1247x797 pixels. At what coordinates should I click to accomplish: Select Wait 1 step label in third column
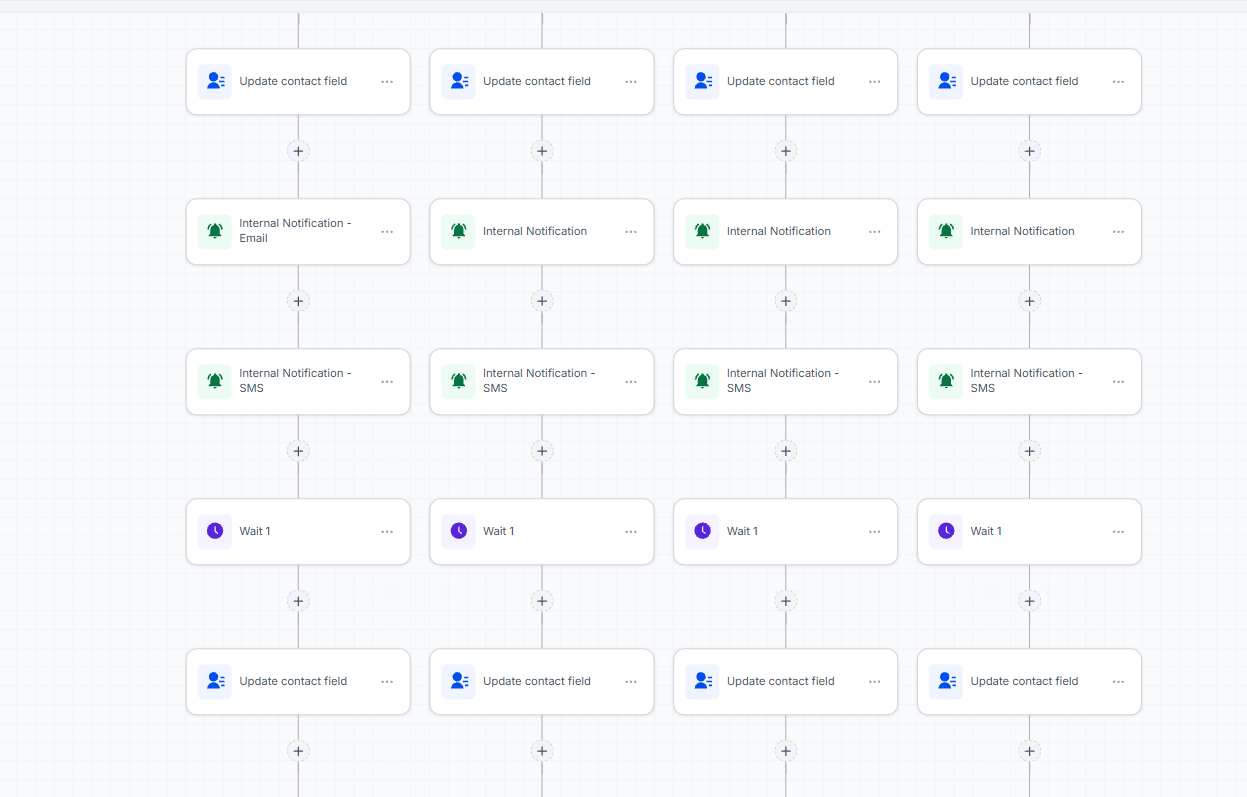pos(742,531)
